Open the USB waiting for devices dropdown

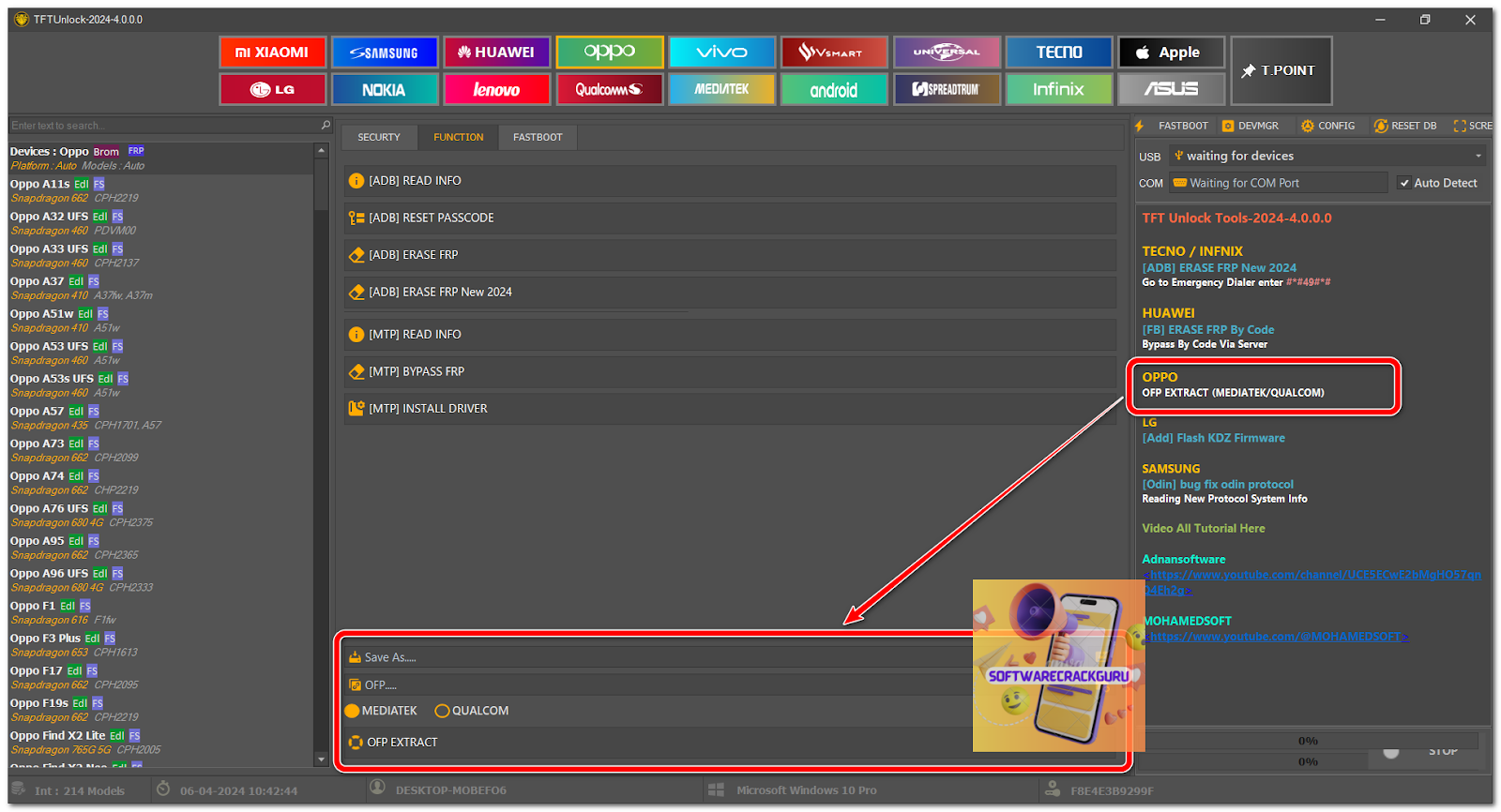(1327, 156)
